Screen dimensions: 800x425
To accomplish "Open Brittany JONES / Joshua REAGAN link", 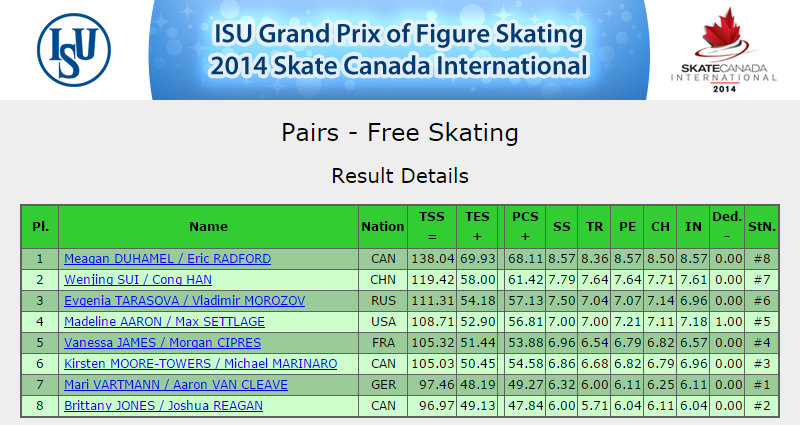I will pyautogui.click(x=163, y=406).
